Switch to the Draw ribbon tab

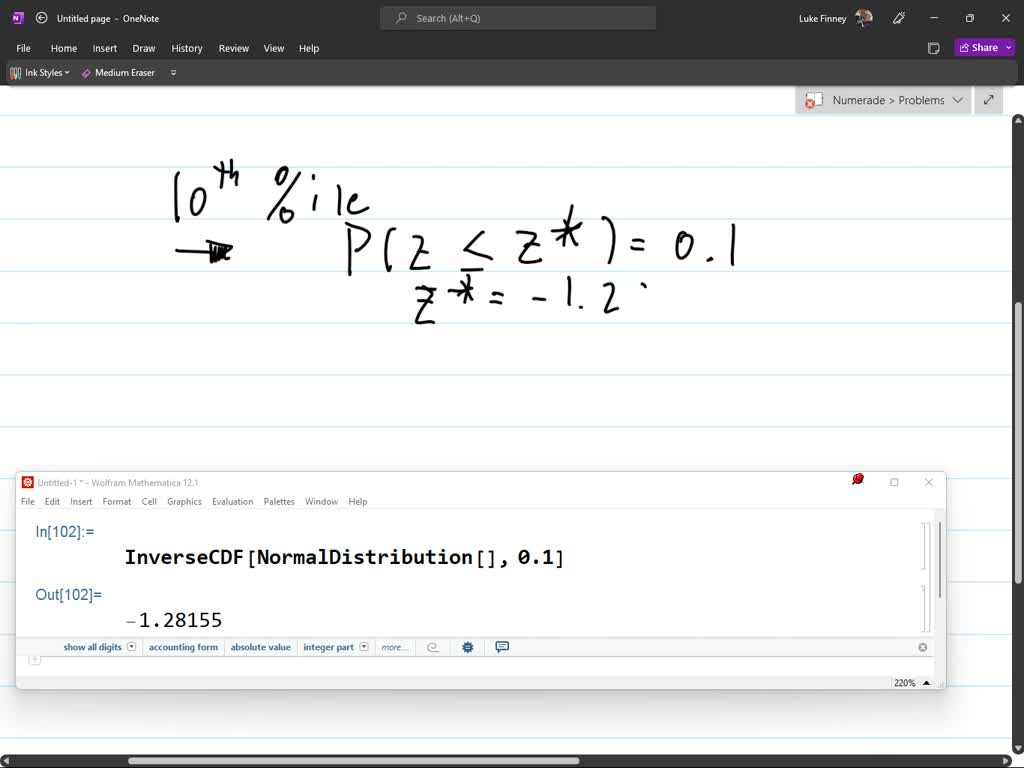pos(143,48)
